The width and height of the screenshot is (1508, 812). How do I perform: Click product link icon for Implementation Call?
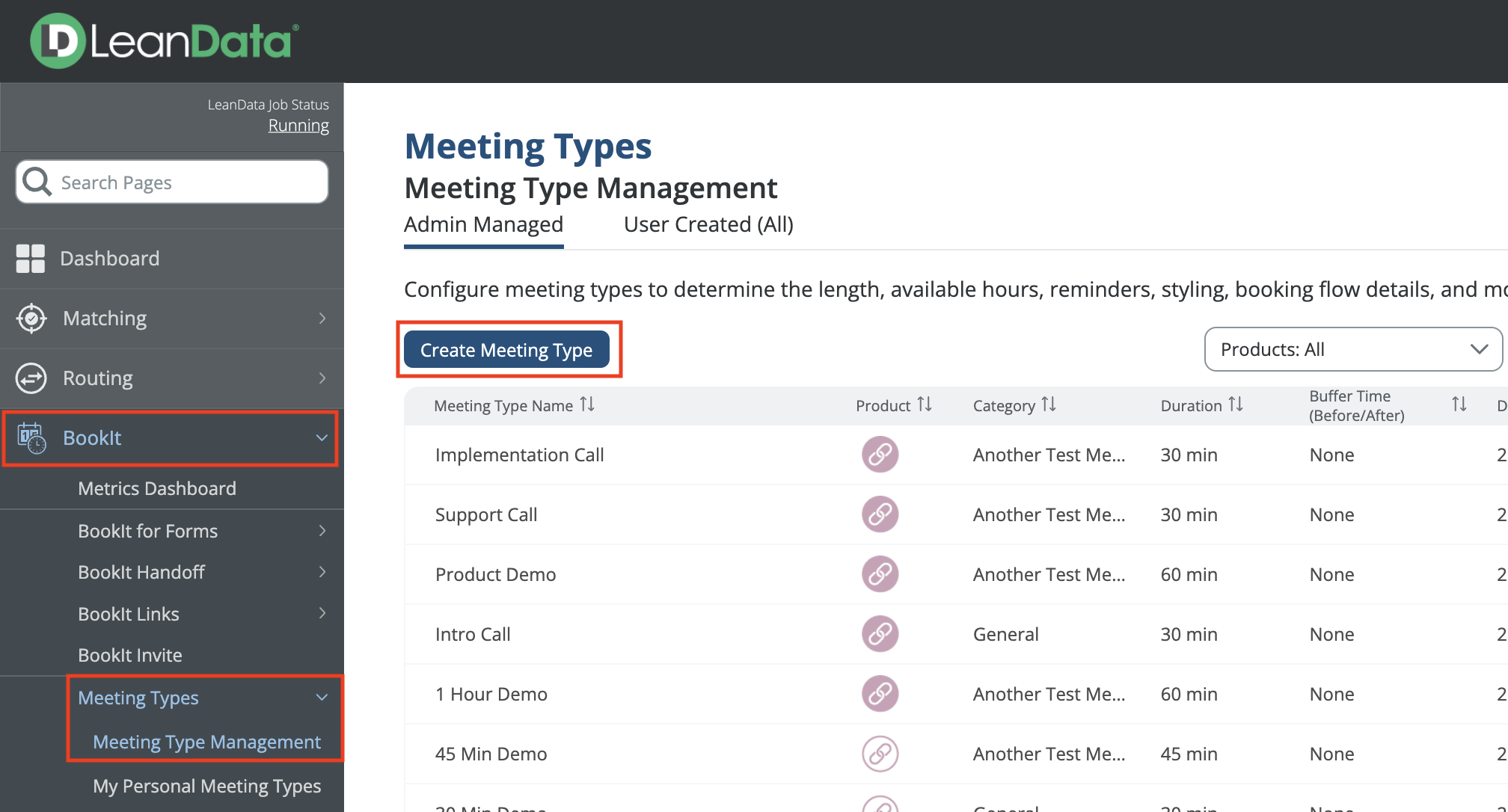(x=880, y=455)
